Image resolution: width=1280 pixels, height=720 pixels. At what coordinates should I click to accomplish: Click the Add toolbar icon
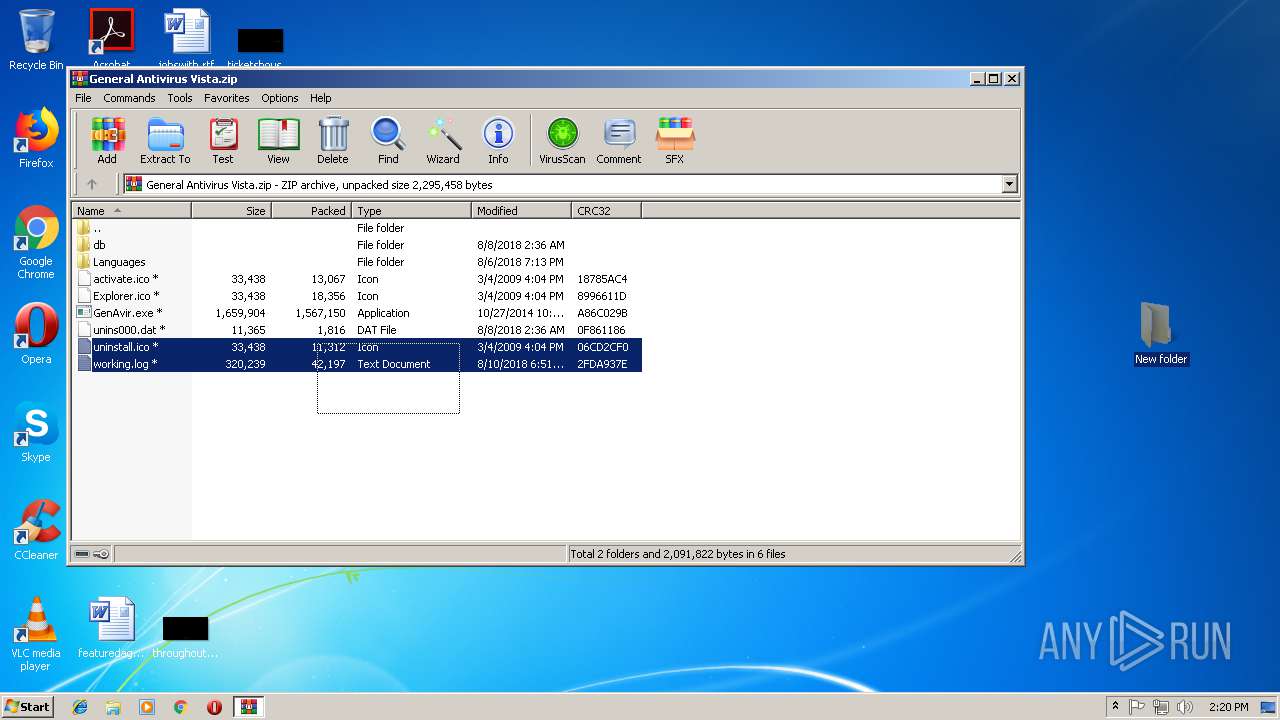pyautogui.click(x=107, y=140)
